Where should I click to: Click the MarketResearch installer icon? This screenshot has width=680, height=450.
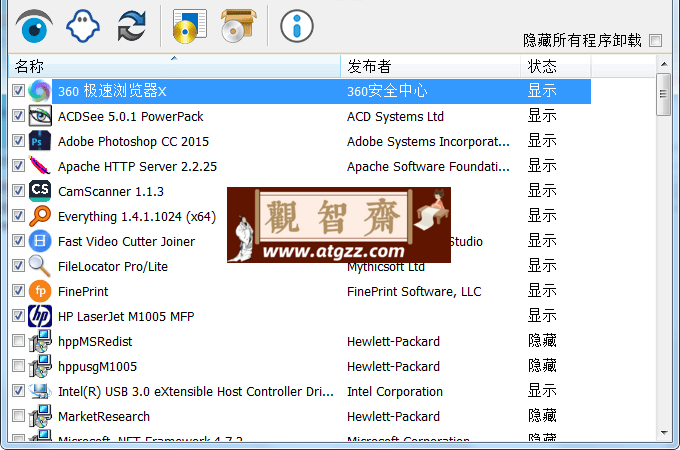[40, 416]
